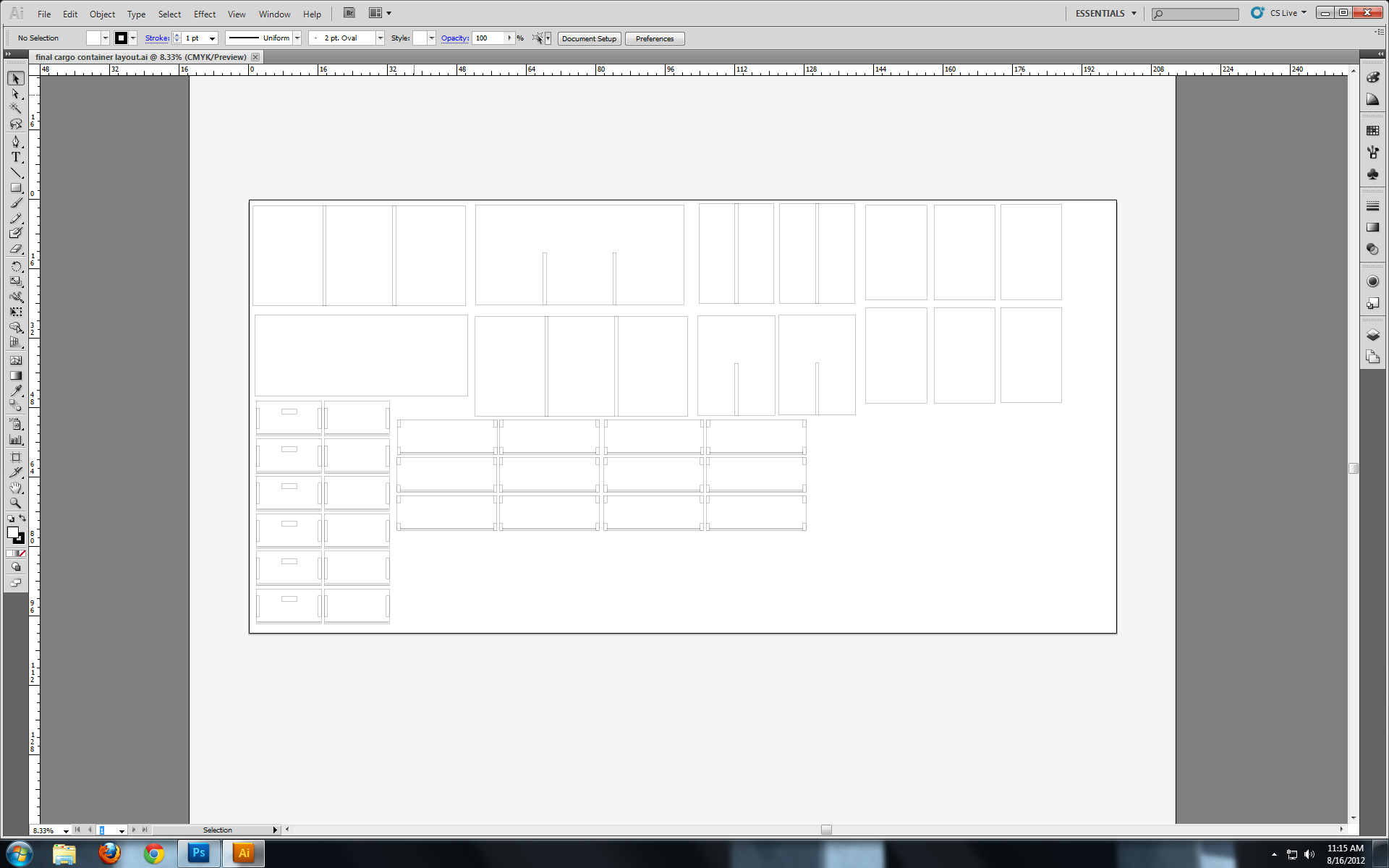Screen dimensions: 1389x868
Task: Click the stroke color swatch
Action: tap(119, 38)
